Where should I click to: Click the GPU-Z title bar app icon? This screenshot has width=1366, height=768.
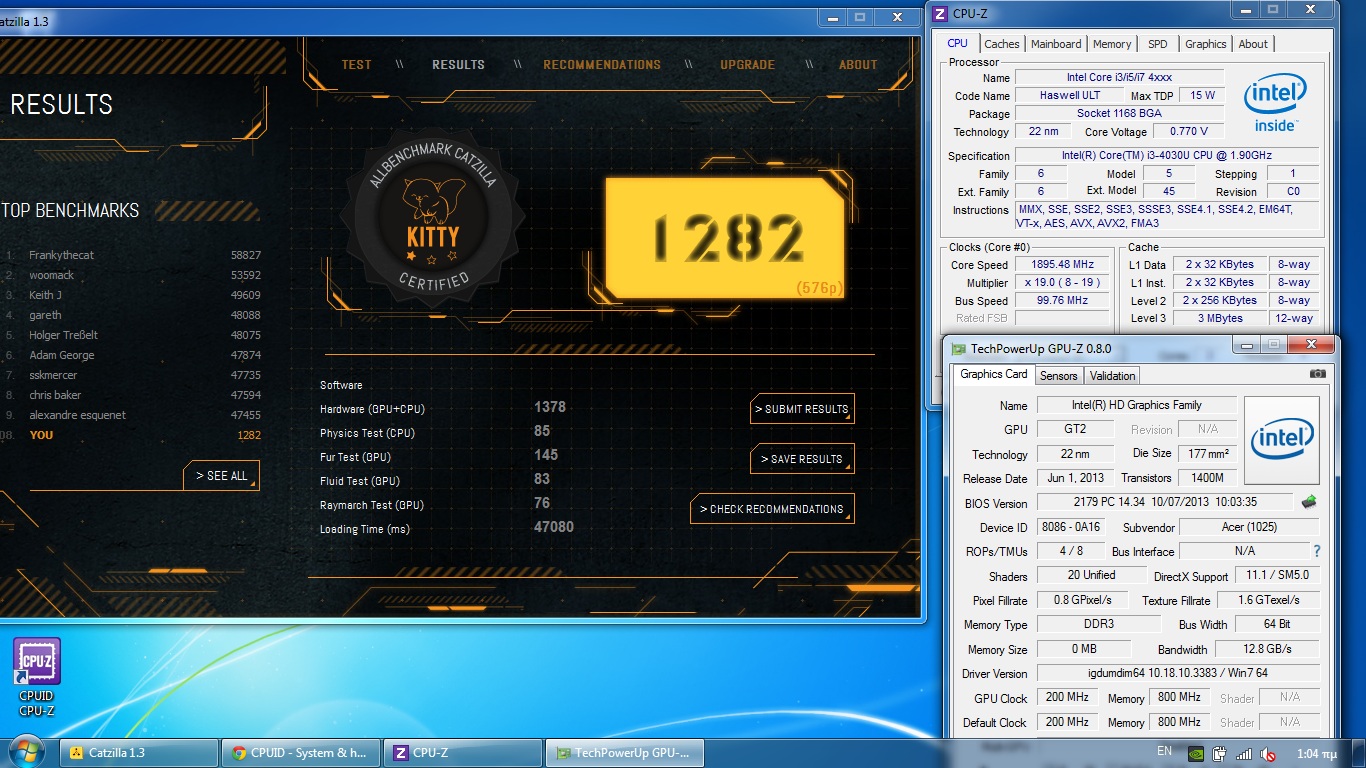pyautogui.click(x=959, y=349)
